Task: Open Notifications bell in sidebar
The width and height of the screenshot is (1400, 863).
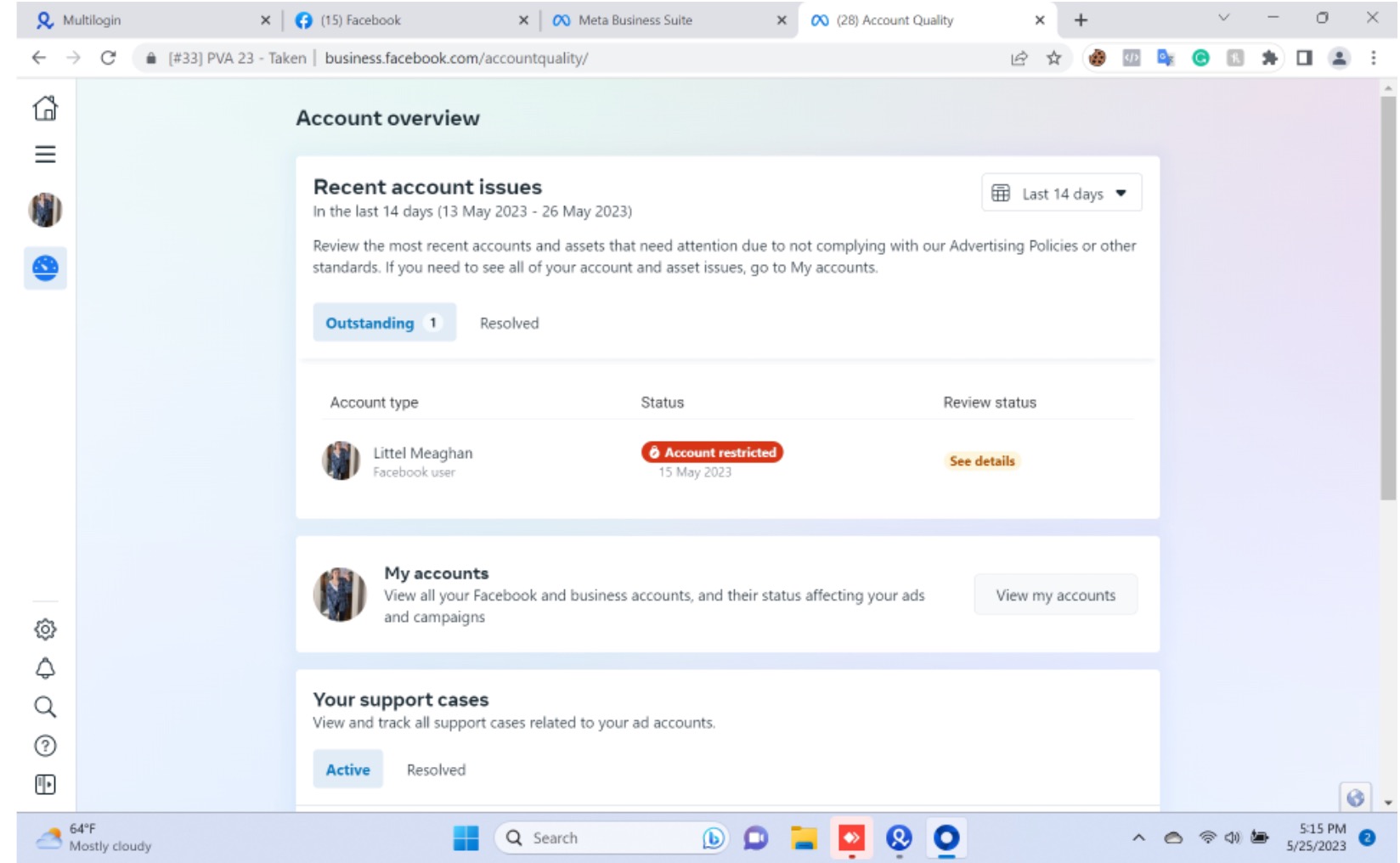Action: coord(45,668)
